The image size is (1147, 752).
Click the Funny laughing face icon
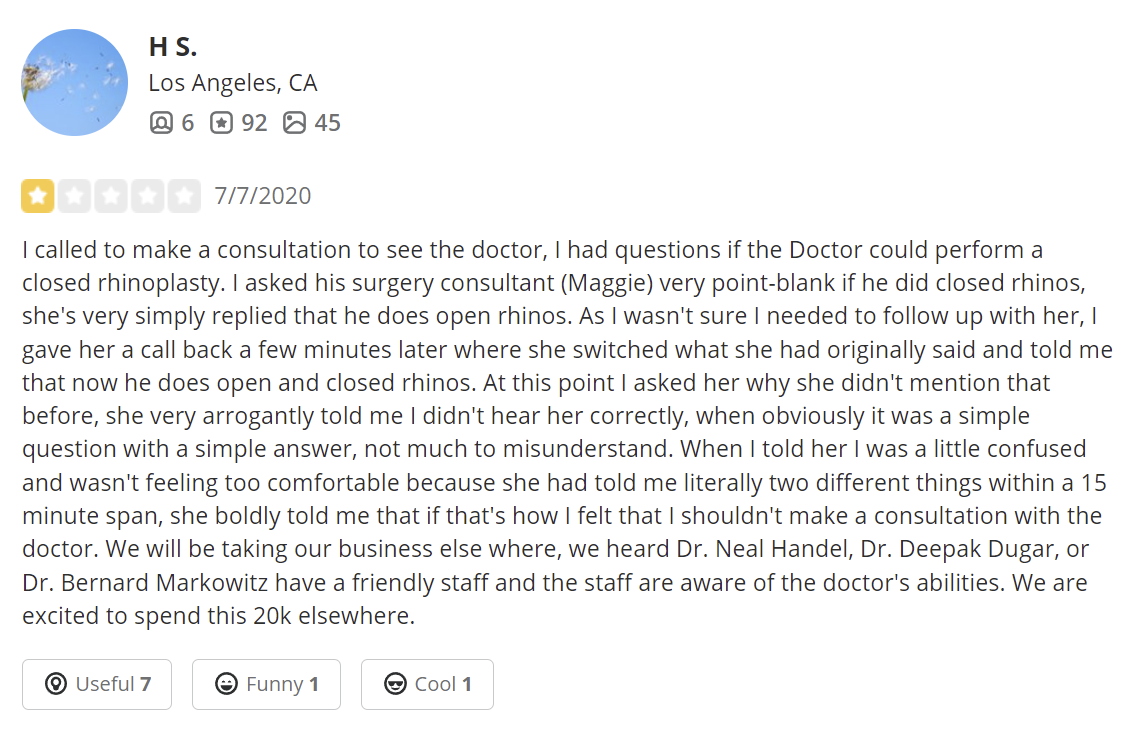(227, 684)
